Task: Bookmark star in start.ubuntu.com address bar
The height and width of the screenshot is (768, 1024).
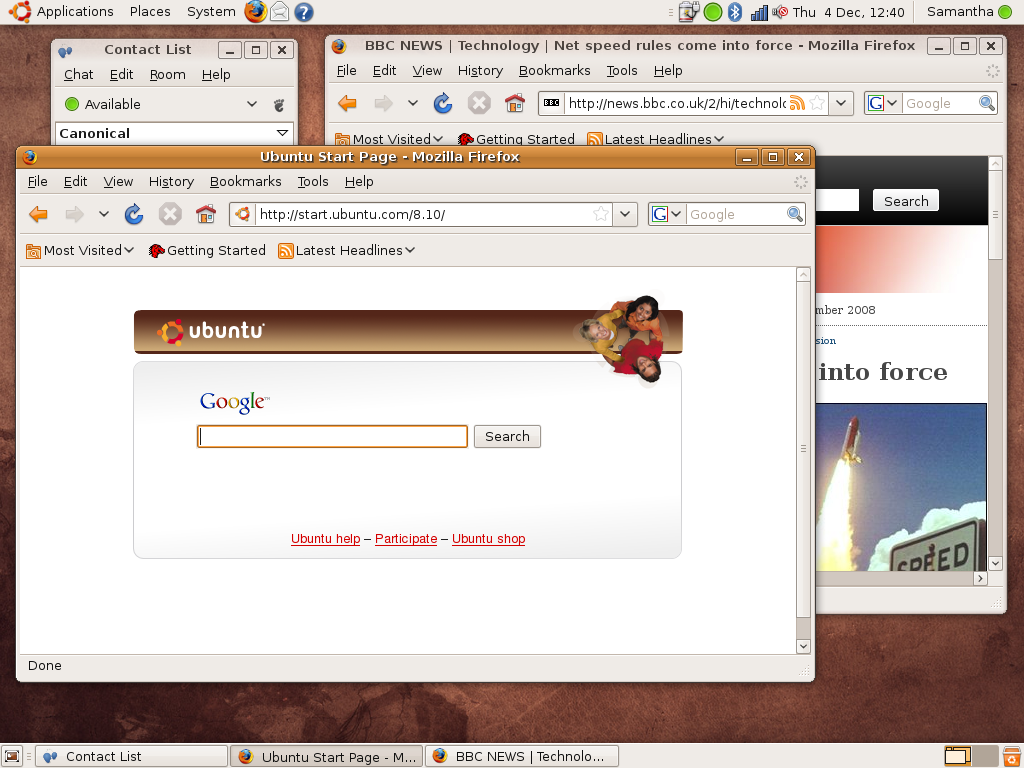Action: point(601,214)
